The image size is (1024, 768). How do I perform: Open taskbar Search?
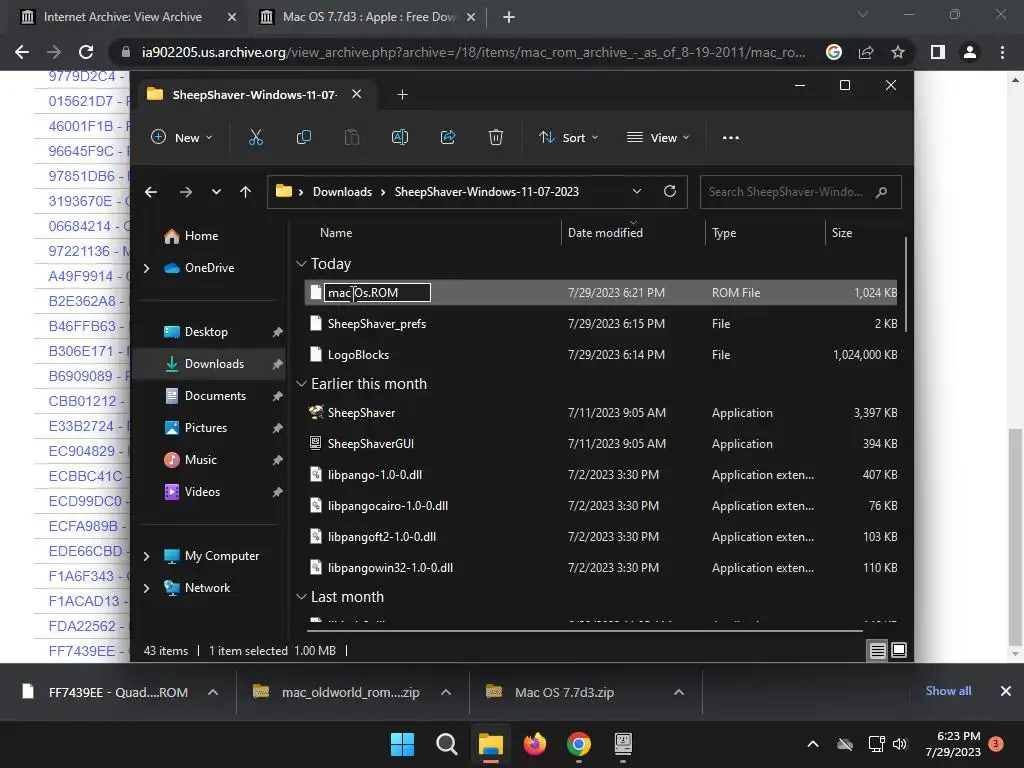tap(447, 744)
